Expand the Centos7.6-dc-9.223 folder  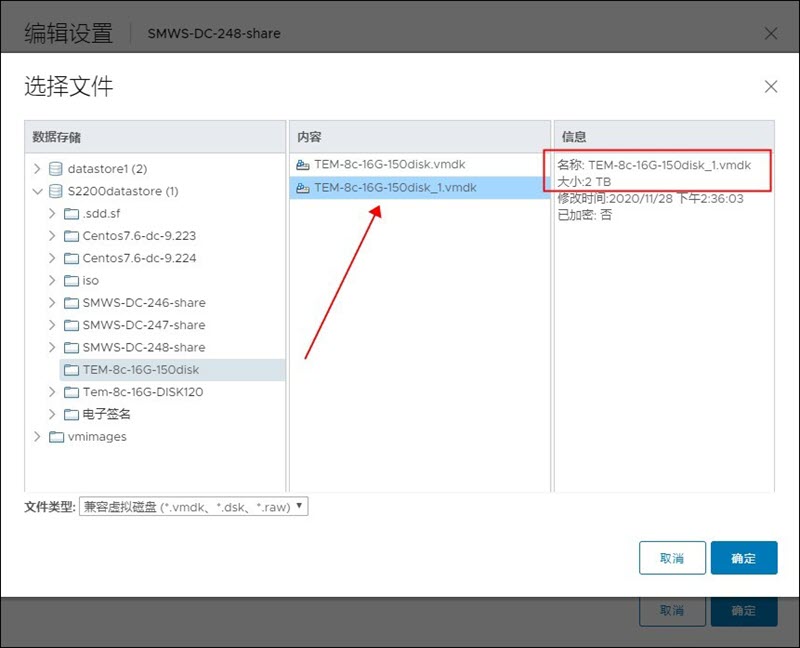pos(52,236)
